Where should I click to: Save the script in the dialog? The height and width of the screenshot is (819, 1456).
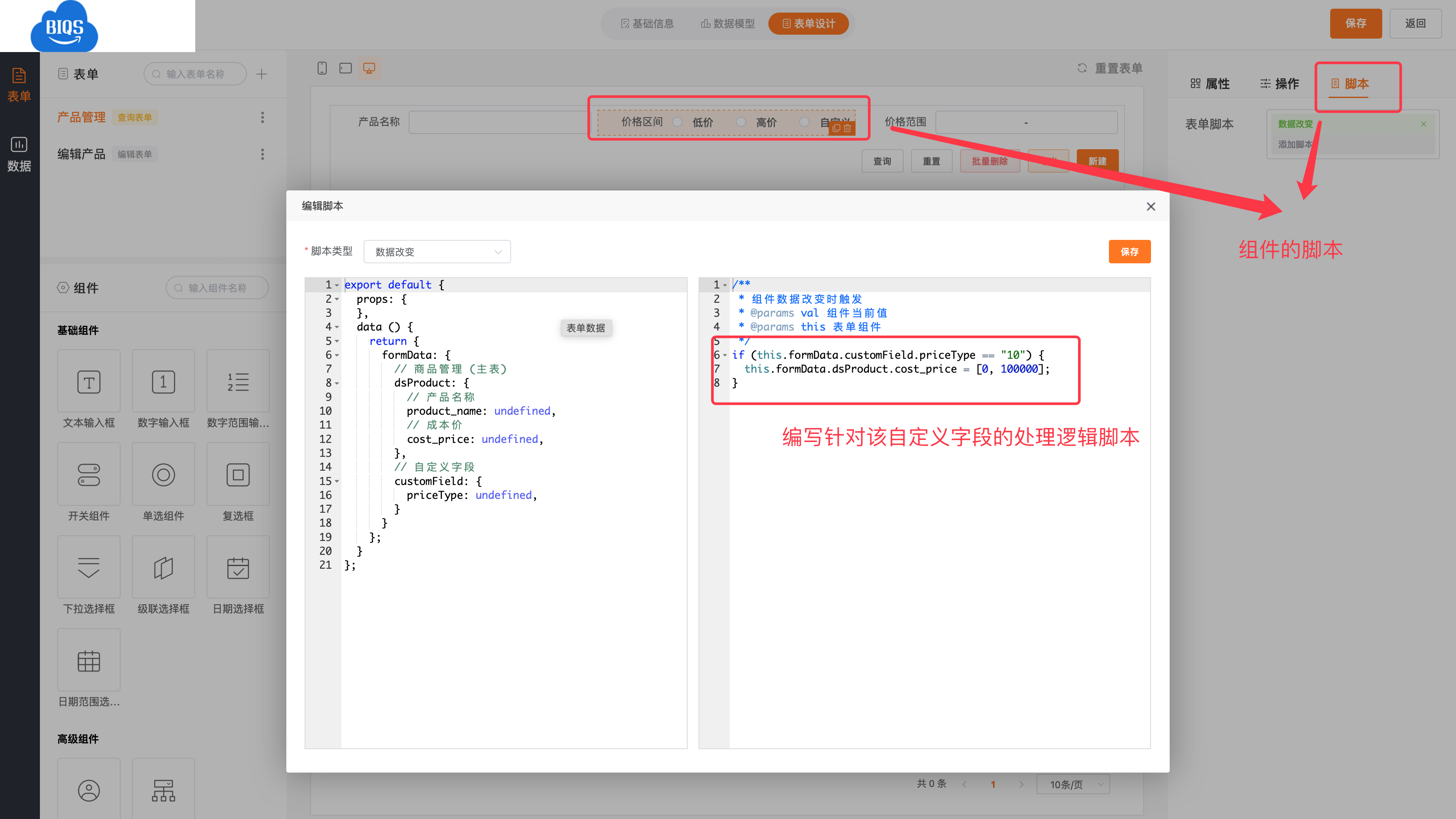tap(1129, 252)
